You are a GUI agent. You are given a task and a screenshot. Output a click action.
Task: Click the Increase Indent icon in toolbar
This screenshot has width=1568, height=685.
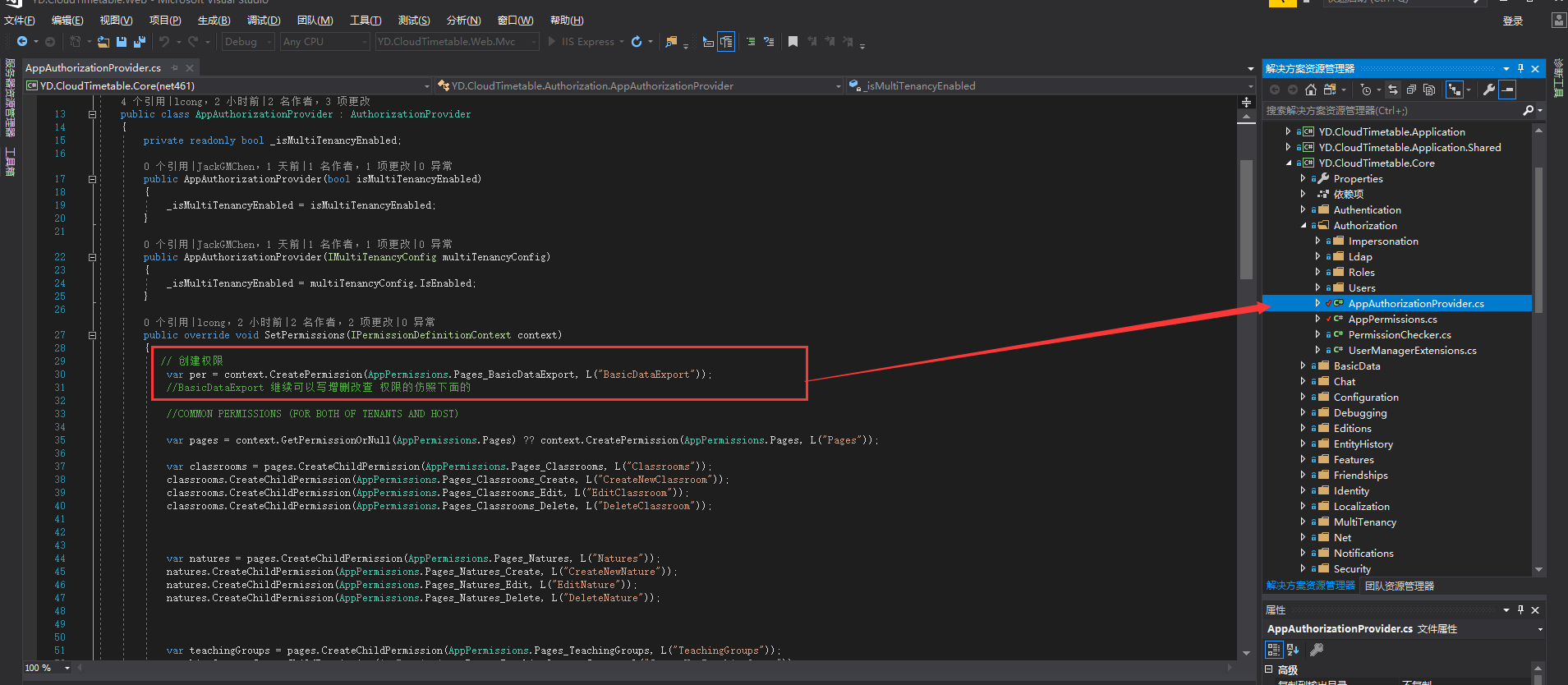[x=769, y=42]
